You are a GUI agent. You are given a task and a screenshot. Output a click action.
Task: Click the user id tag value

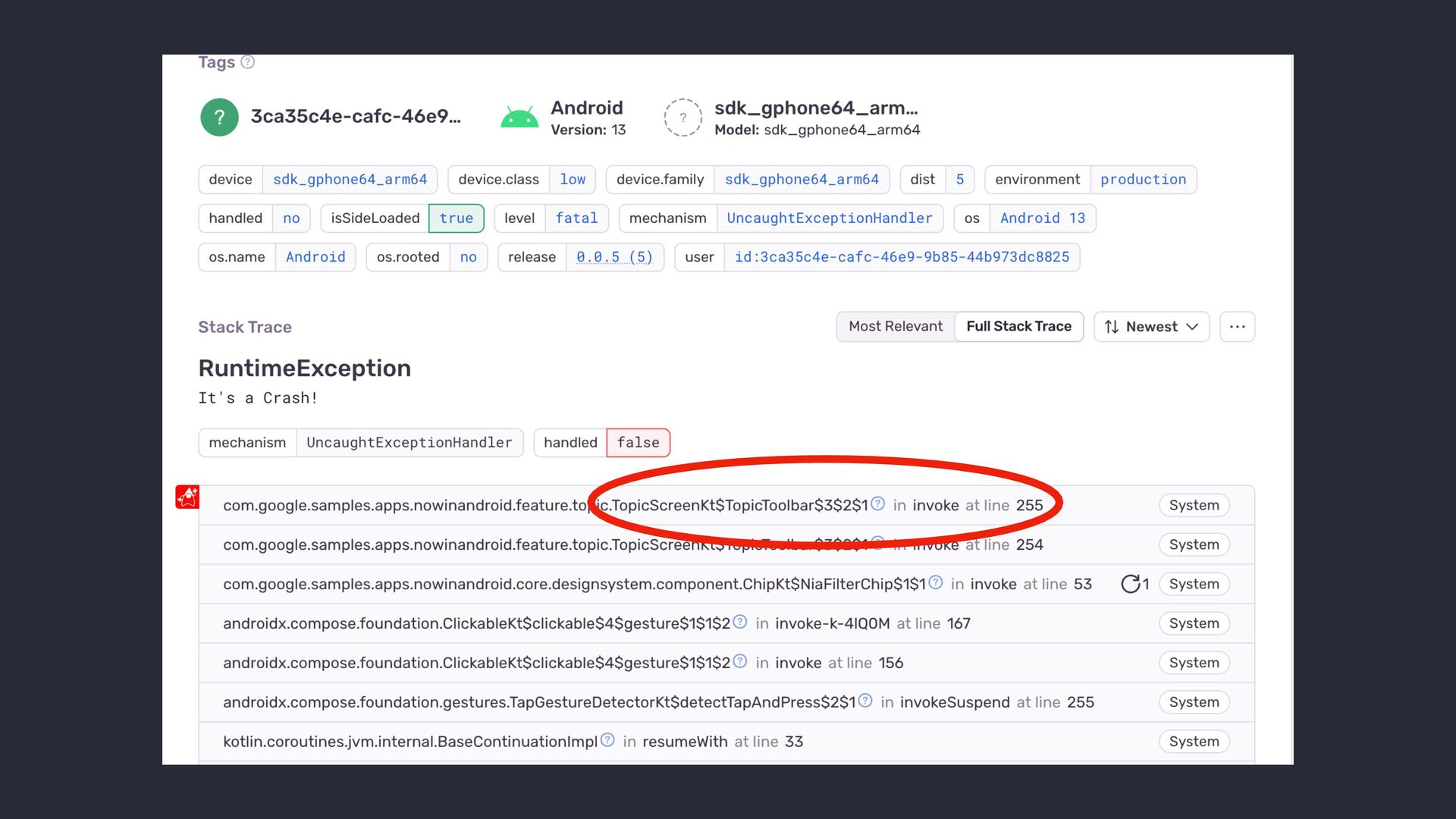click(902, 257)
